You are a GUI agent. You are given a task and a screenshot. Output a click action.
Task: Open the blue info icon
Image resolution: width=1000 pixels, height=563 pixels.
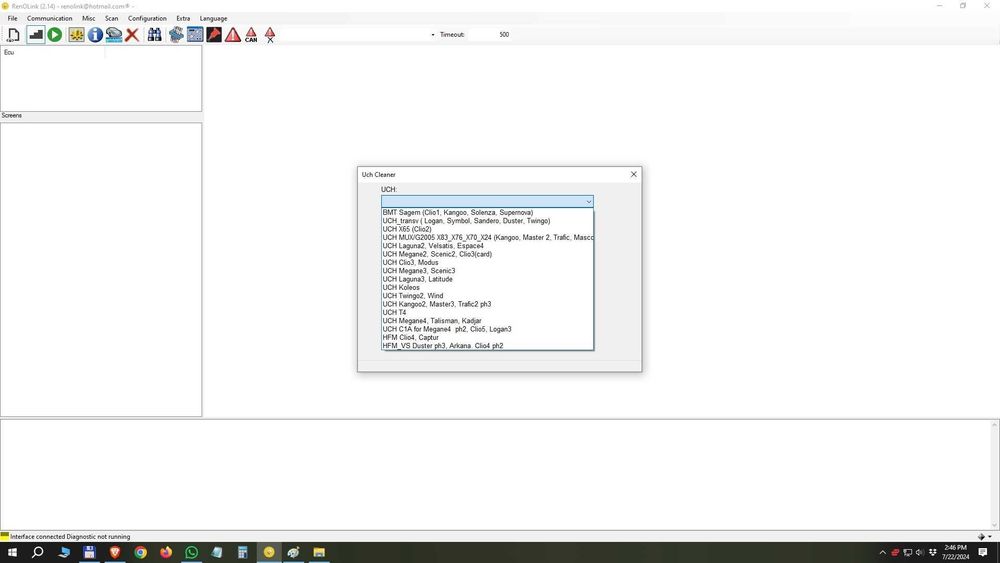(95, 35)
